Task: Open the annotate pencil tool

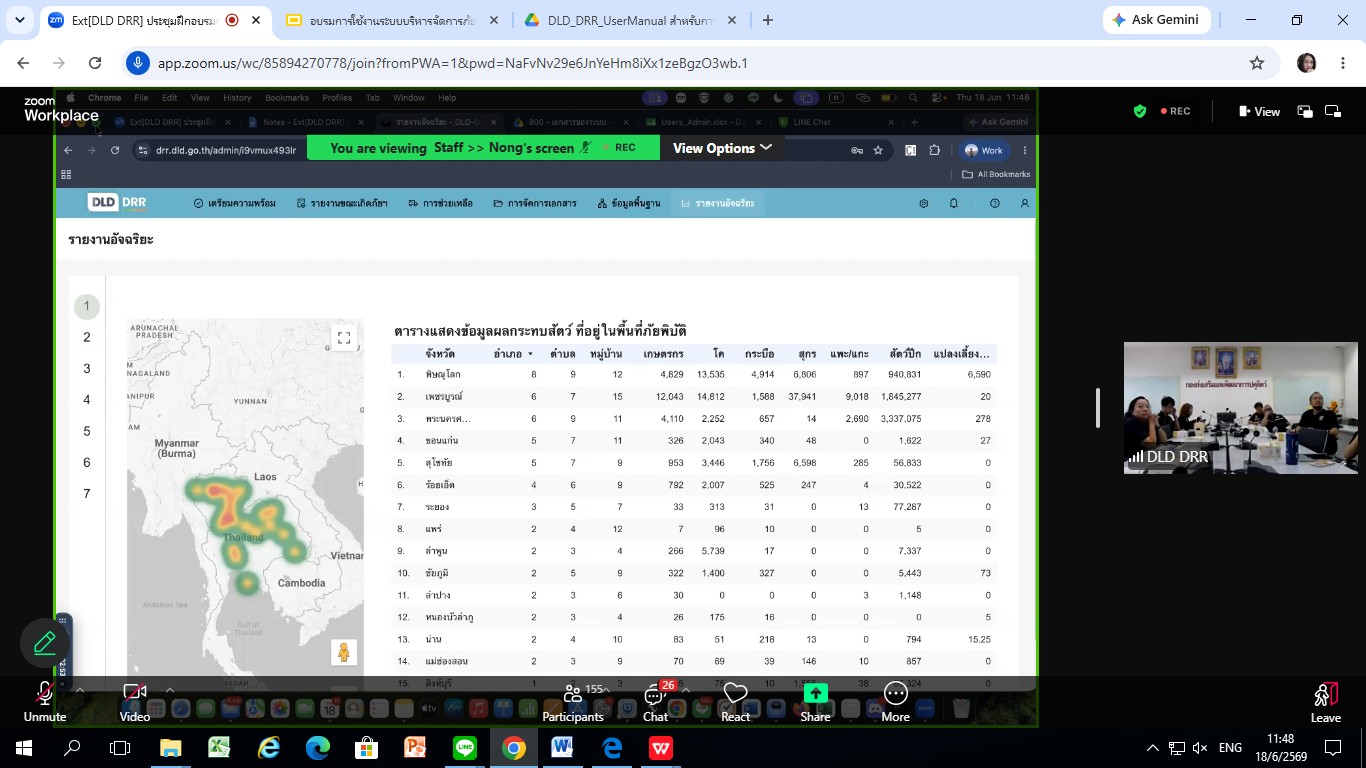Action: [x=45, y=642]
